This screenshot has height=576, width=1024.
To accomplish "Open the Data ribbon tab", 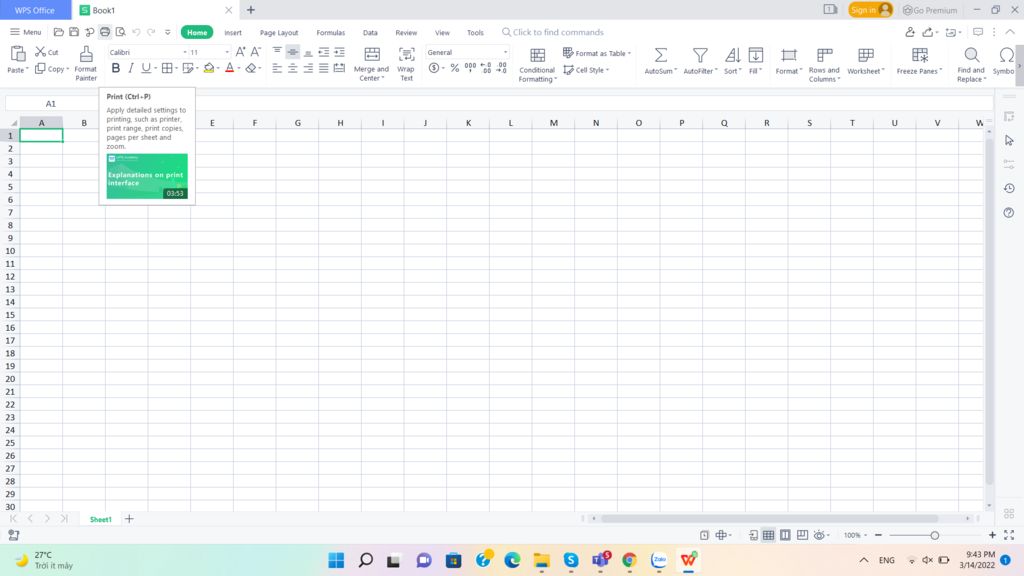I will (370, 32).
